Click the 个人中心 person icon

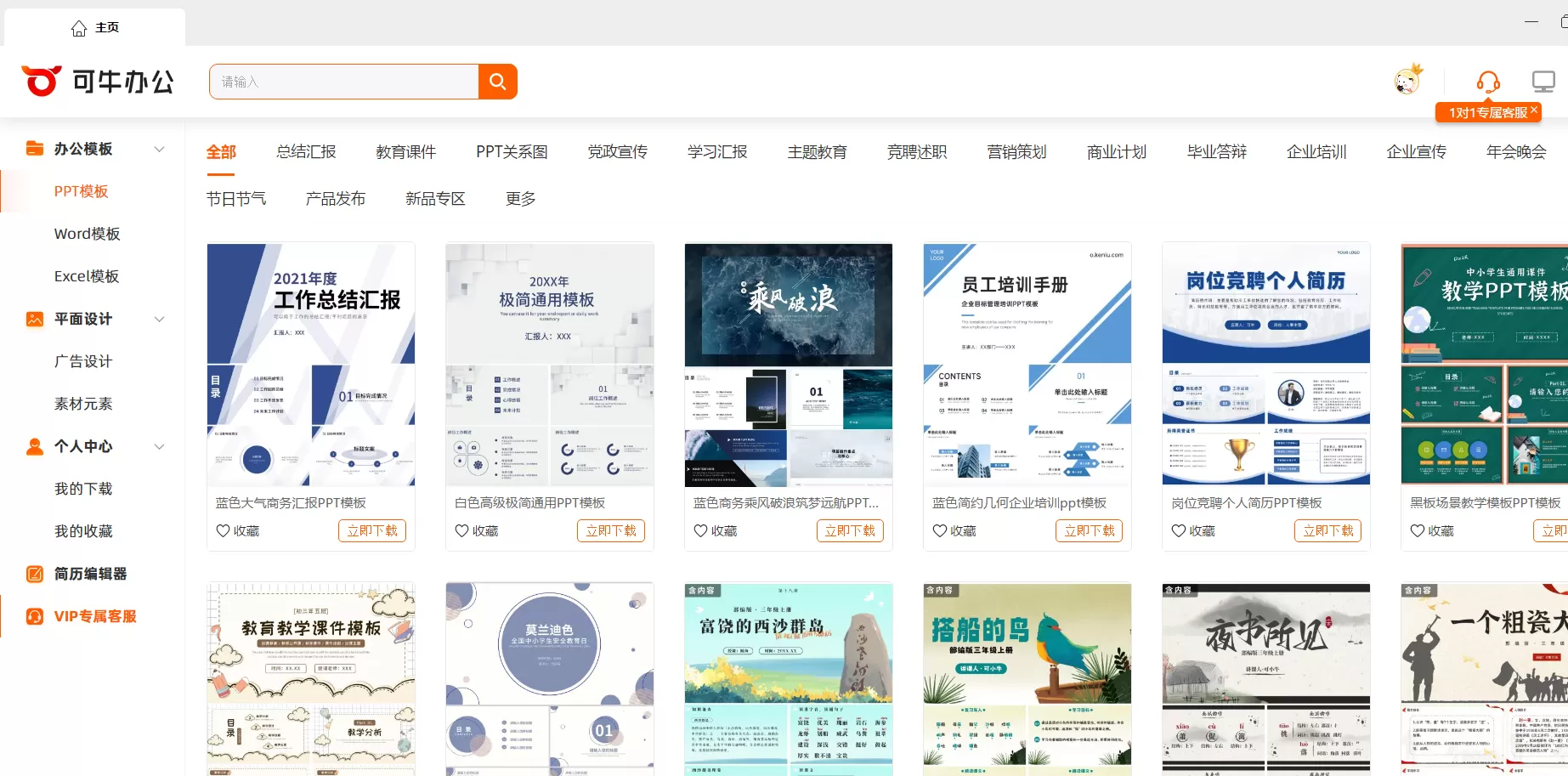(x=35, y=446)
